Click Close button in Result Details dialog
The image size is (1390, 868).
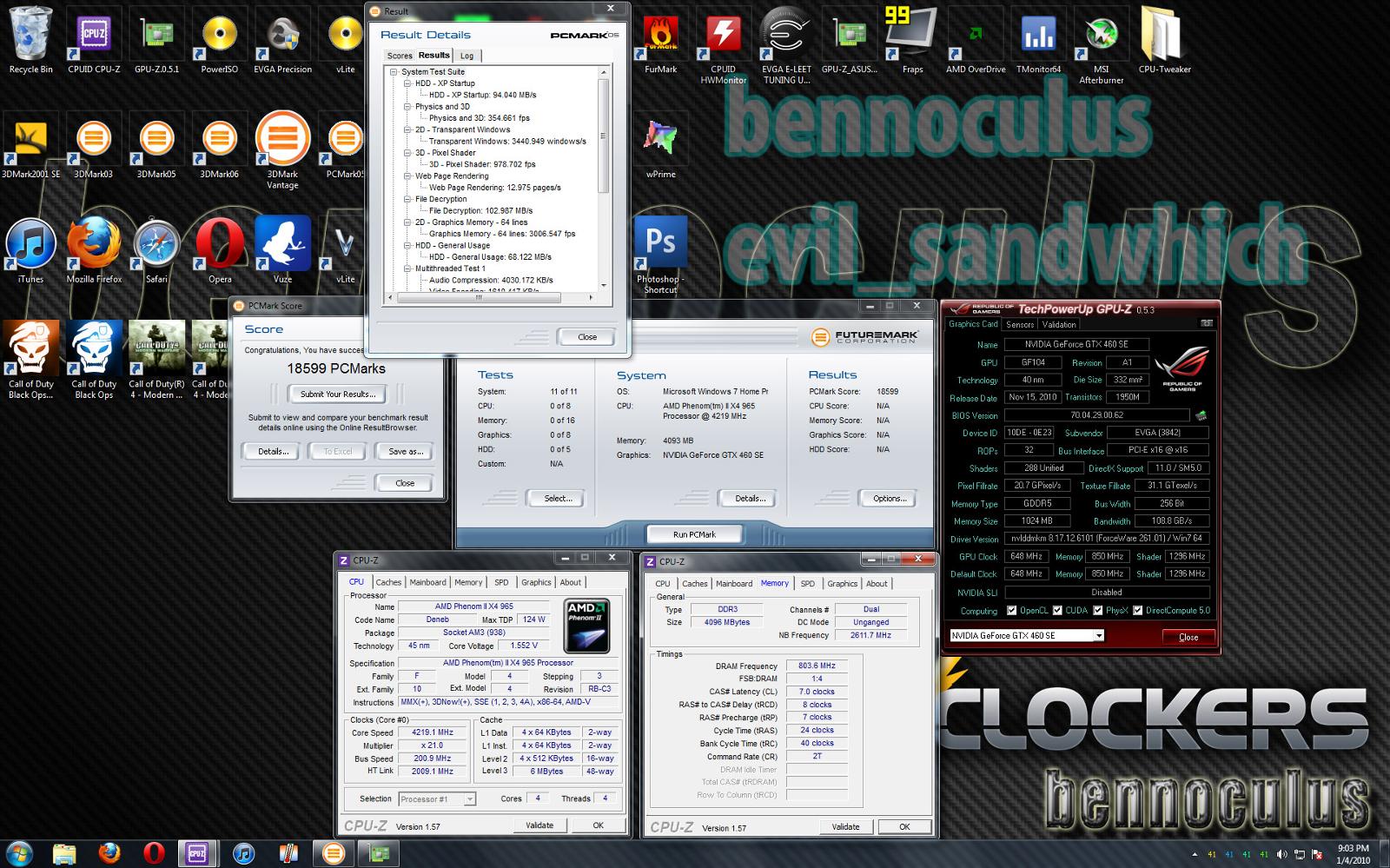pyautogui.click(x=587, y=336)
